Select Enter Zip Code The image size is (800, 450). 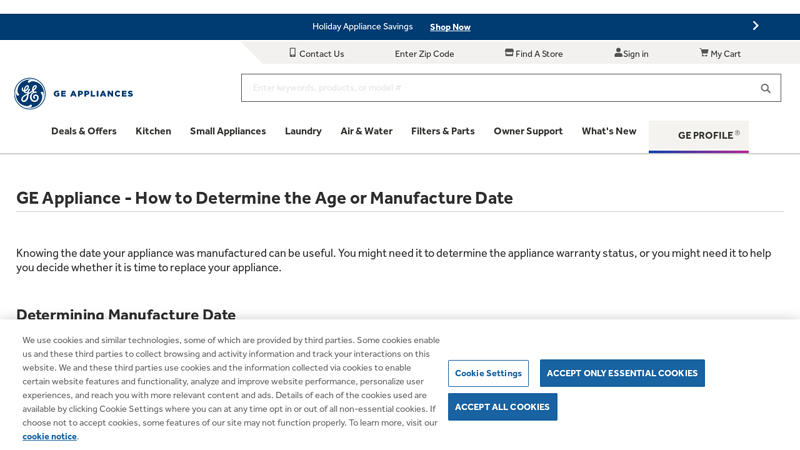coord(424,54)
